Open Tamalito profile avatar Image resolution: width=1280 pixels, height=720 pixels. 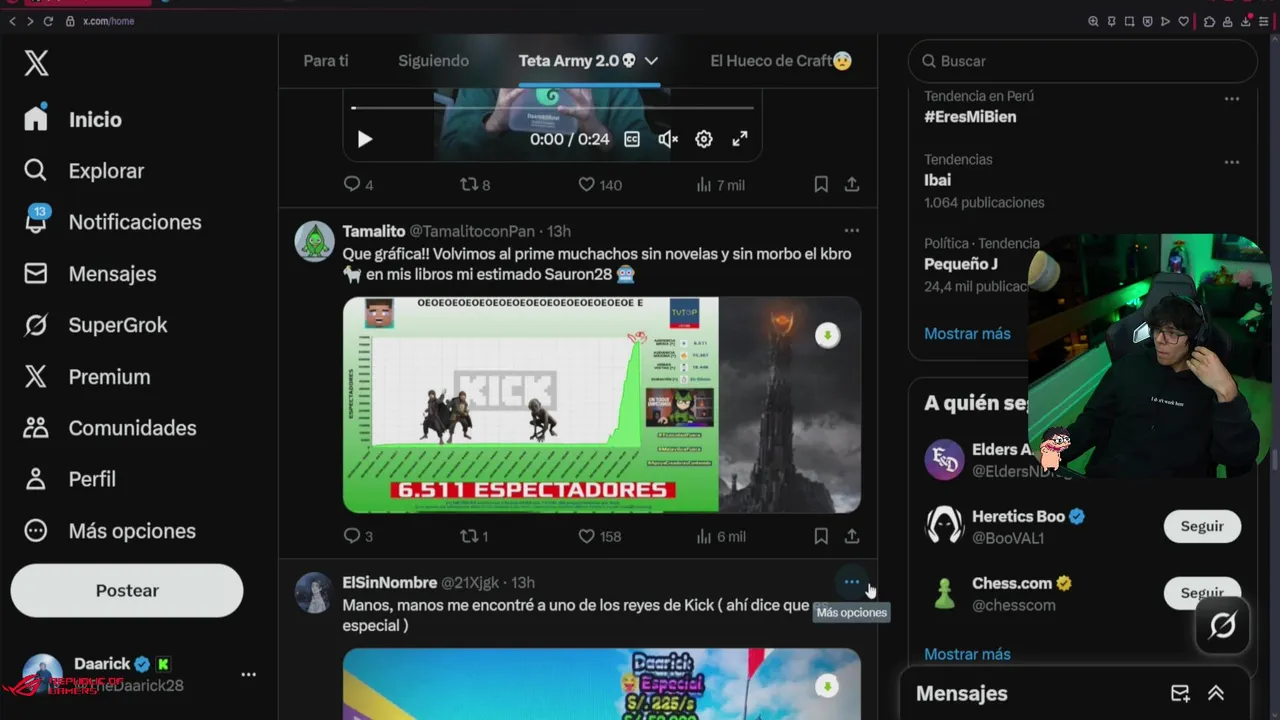click(x=314, y=241)
